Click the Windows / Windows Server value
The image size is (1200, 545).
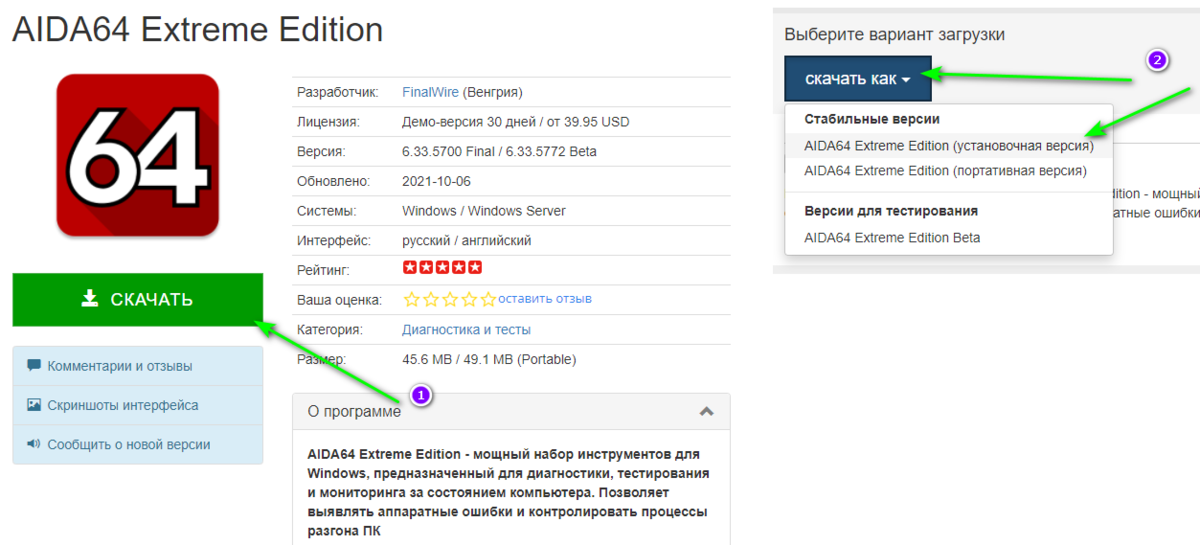pyautogui.click(x=484, y=211)
